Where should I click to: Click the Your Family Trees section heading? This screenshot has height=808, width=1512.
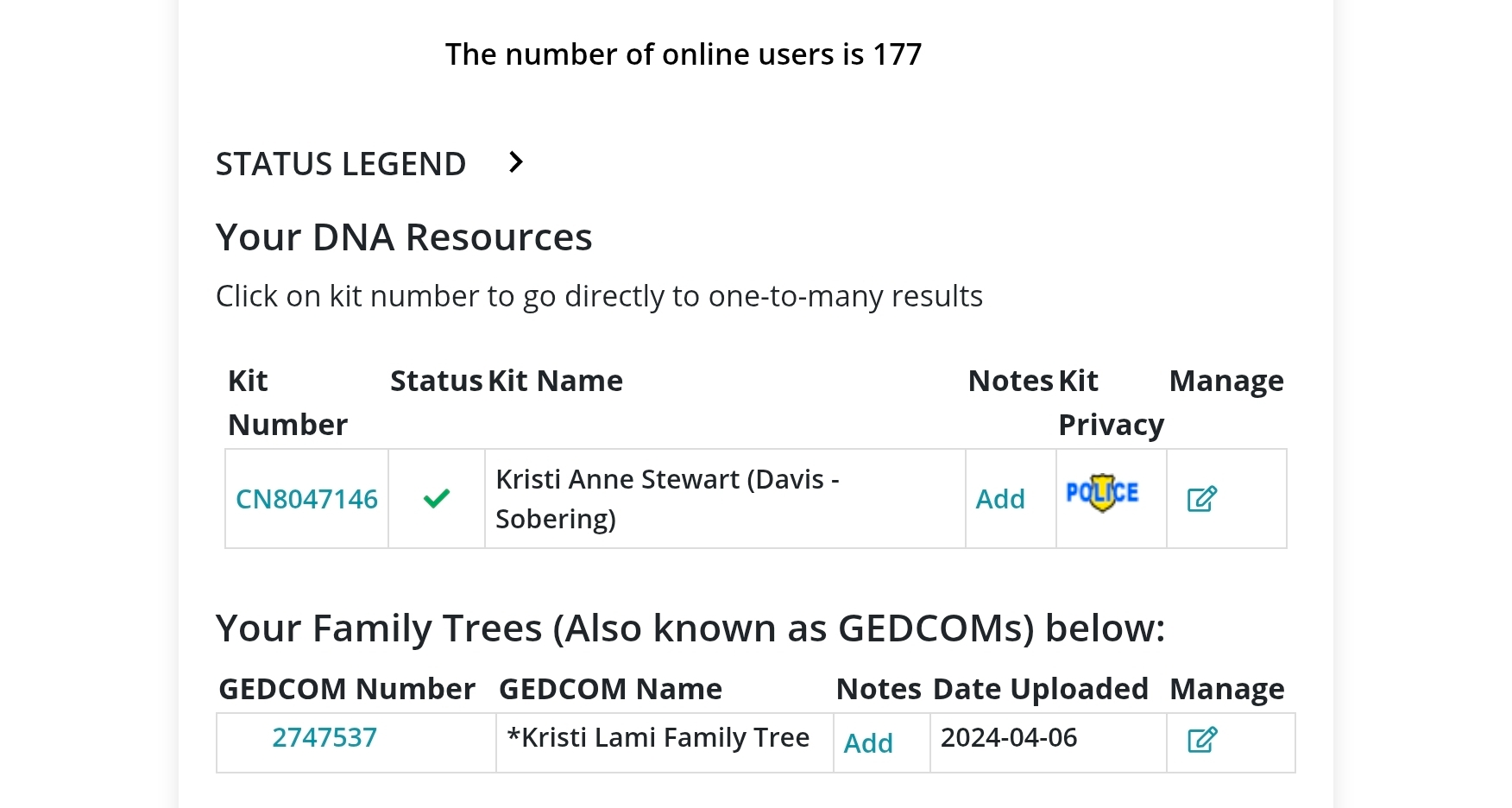pos(690,628)
